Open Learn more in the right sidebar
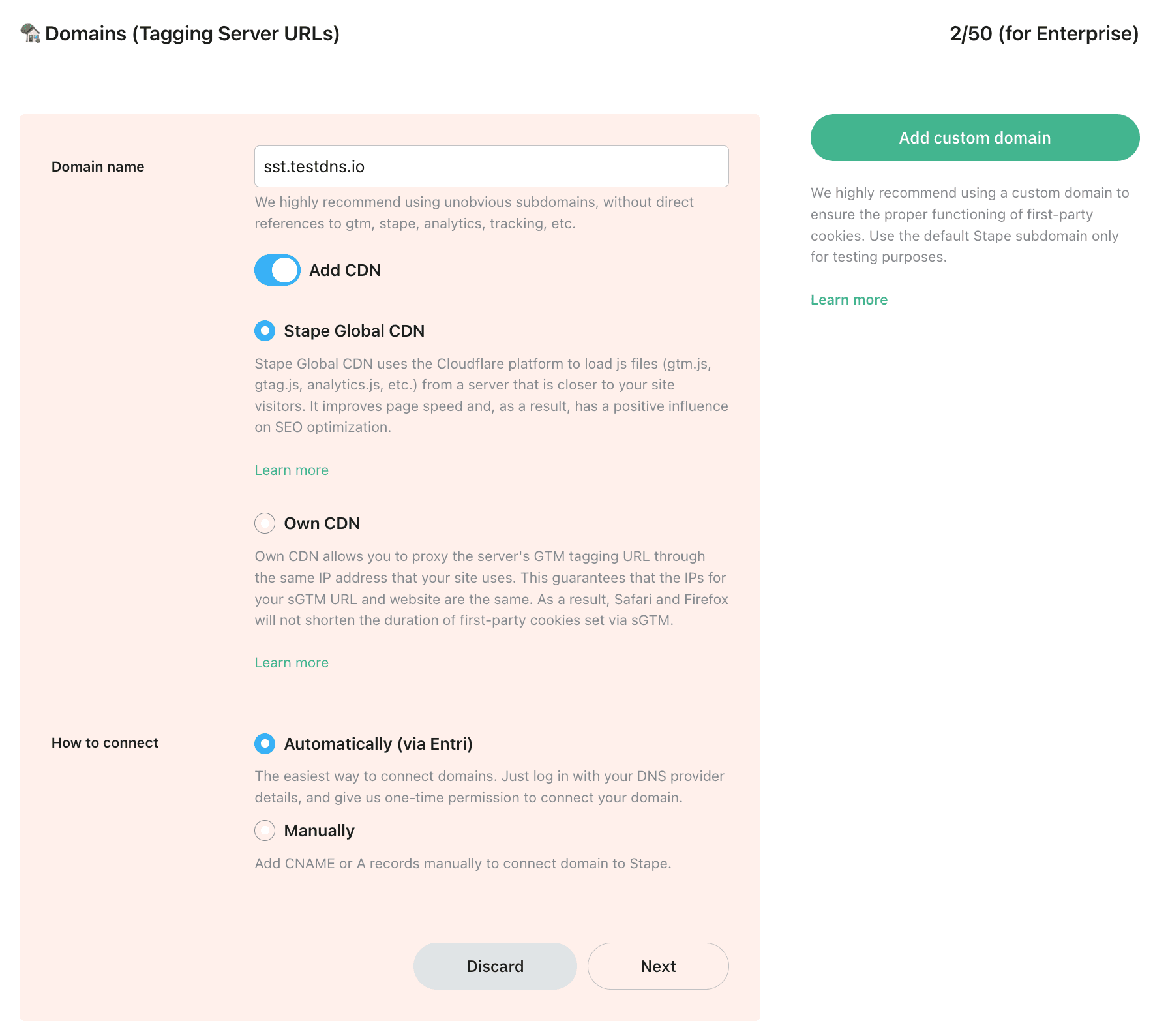 pos(848,299)
